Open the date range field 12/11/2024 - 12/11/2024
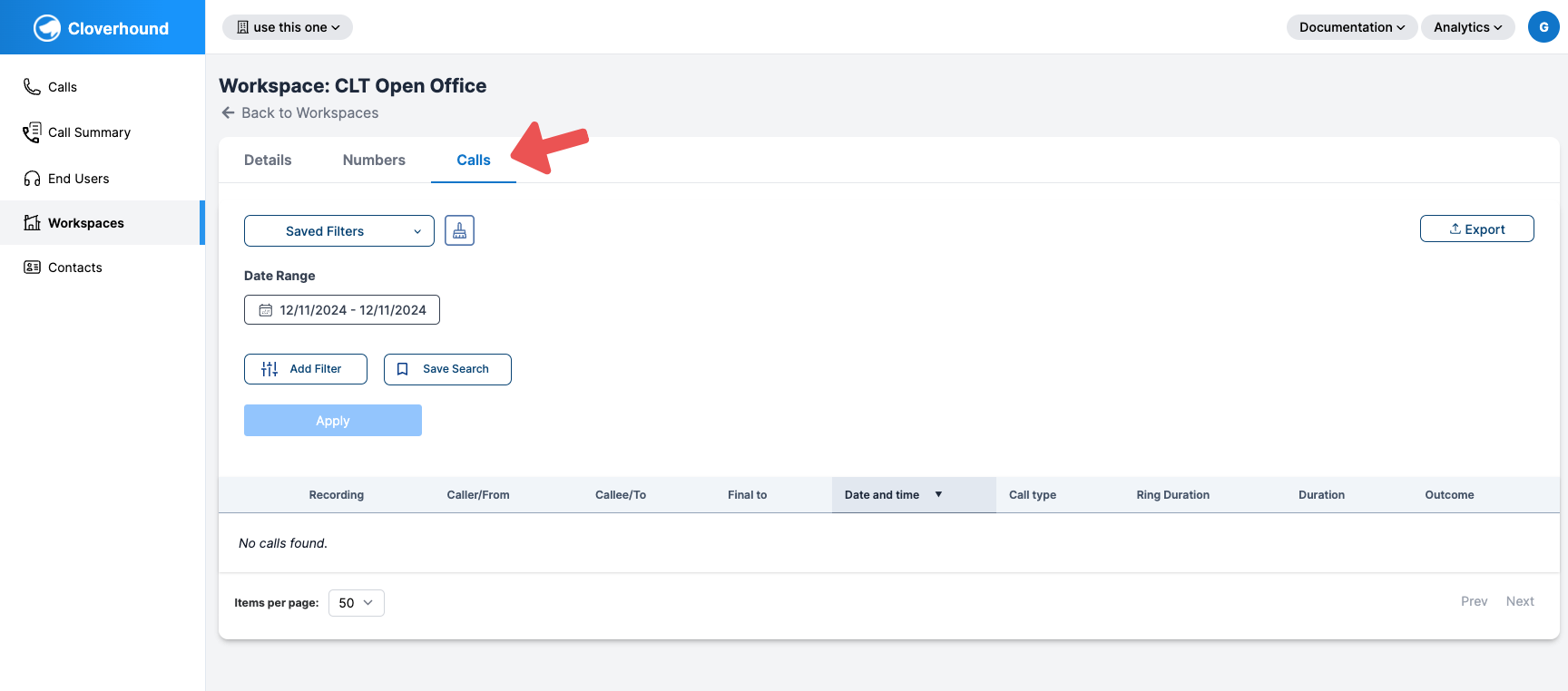Screen dimensions: 1568x691 (342, 309)
